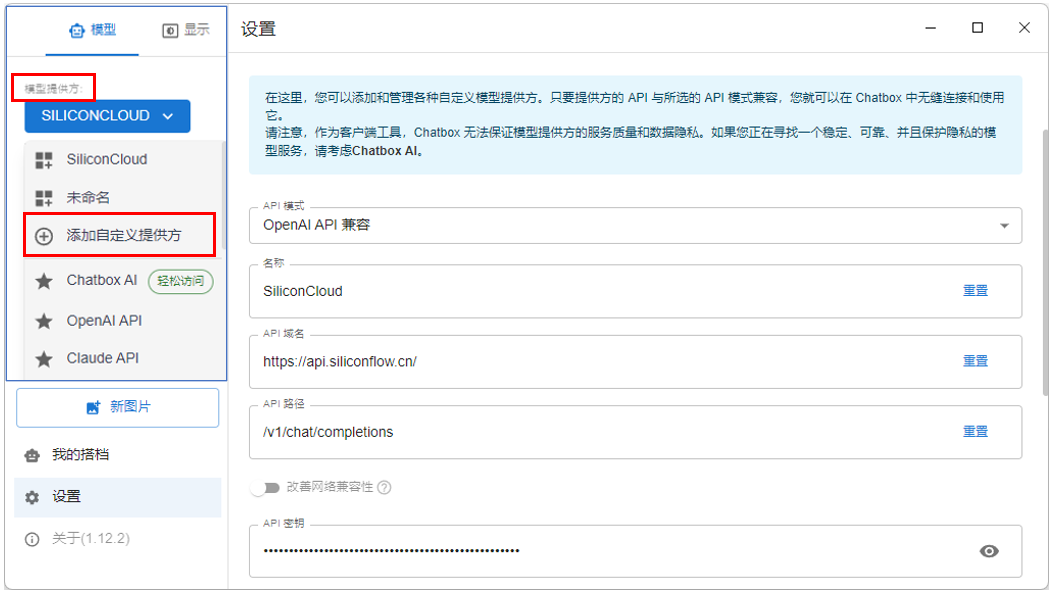Select OpenAI API provider

(123, 321)
